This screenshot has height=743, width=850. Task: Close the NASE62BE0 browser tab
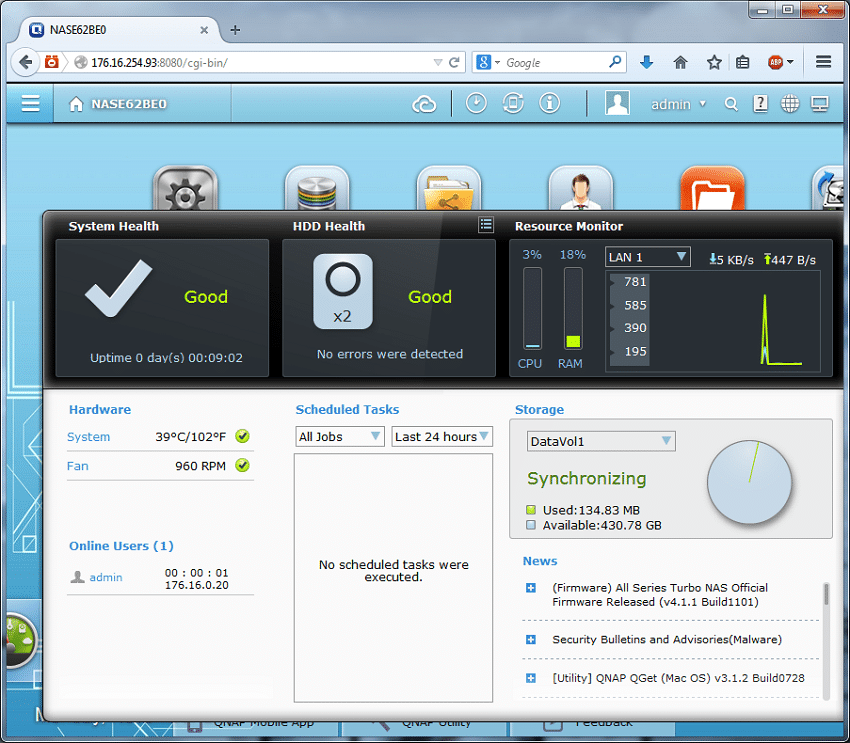pyautogui.click(x=204, y=30)
